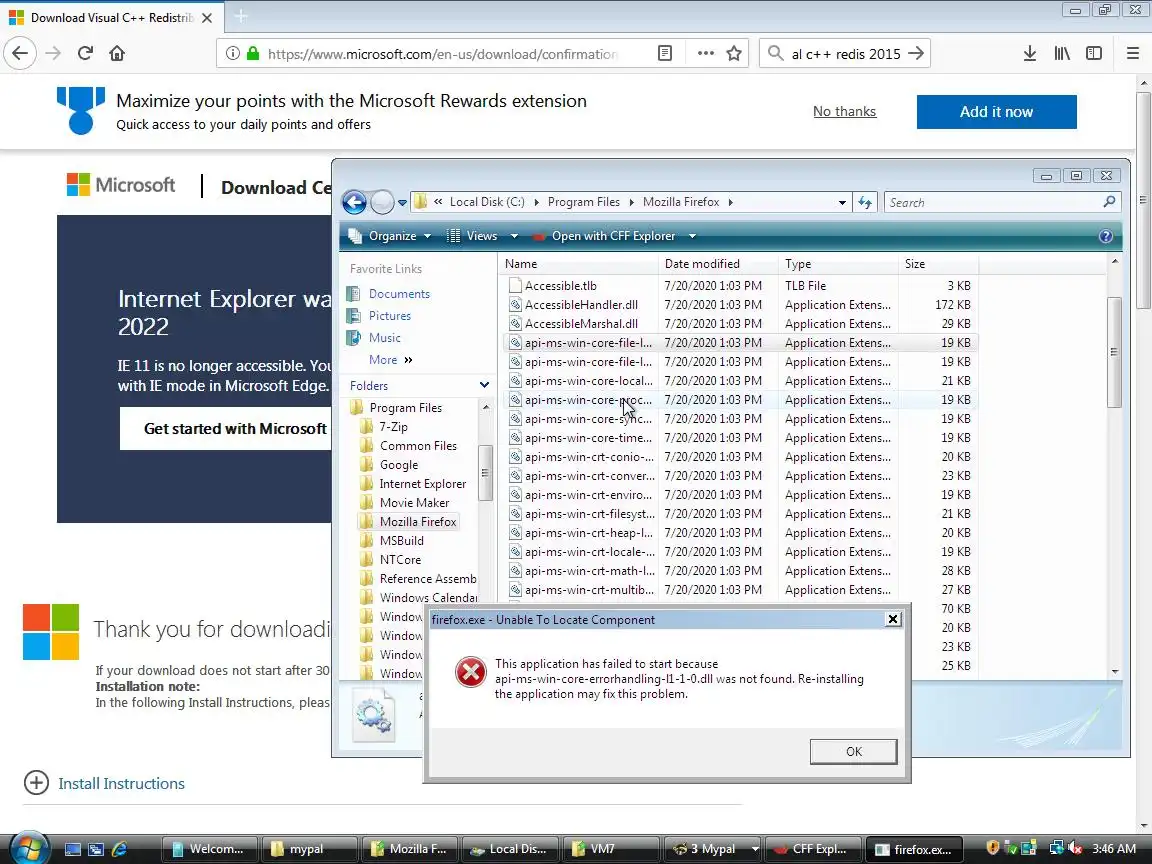Click the muted volume tray icon

[1074, 849]
